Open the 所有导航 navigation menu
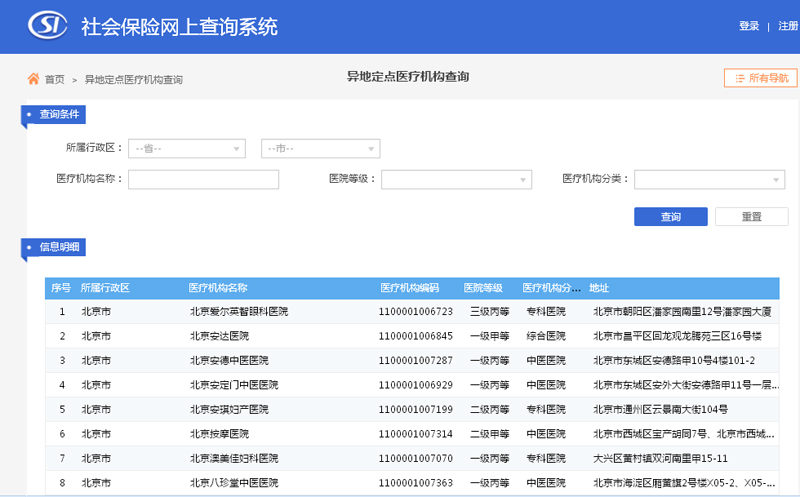 pos(755,78)
